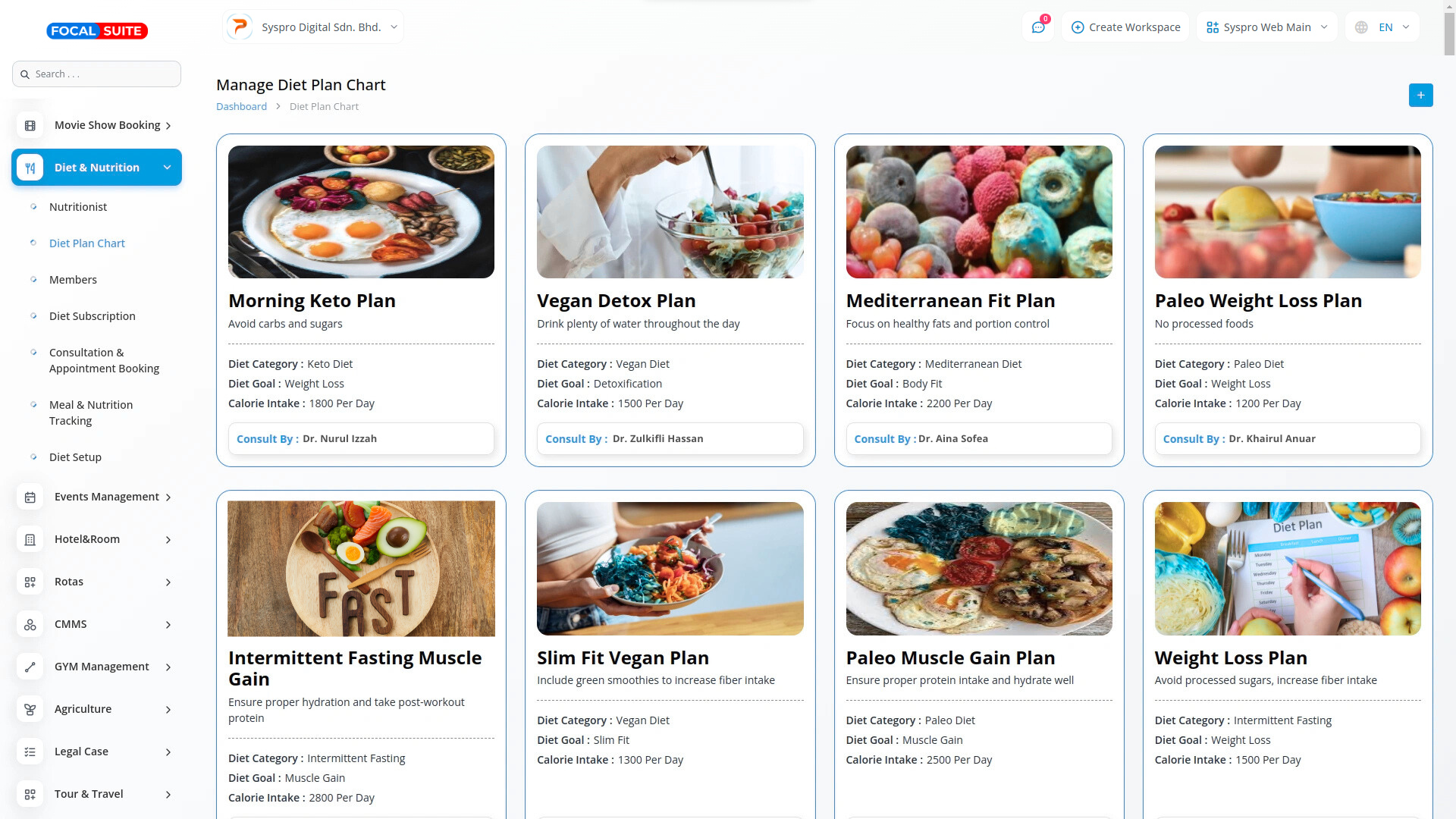Screen dimensions: 1456x819
Task: Collapse the Diet & Nutrition menu
Action: (x=167, y=168)
